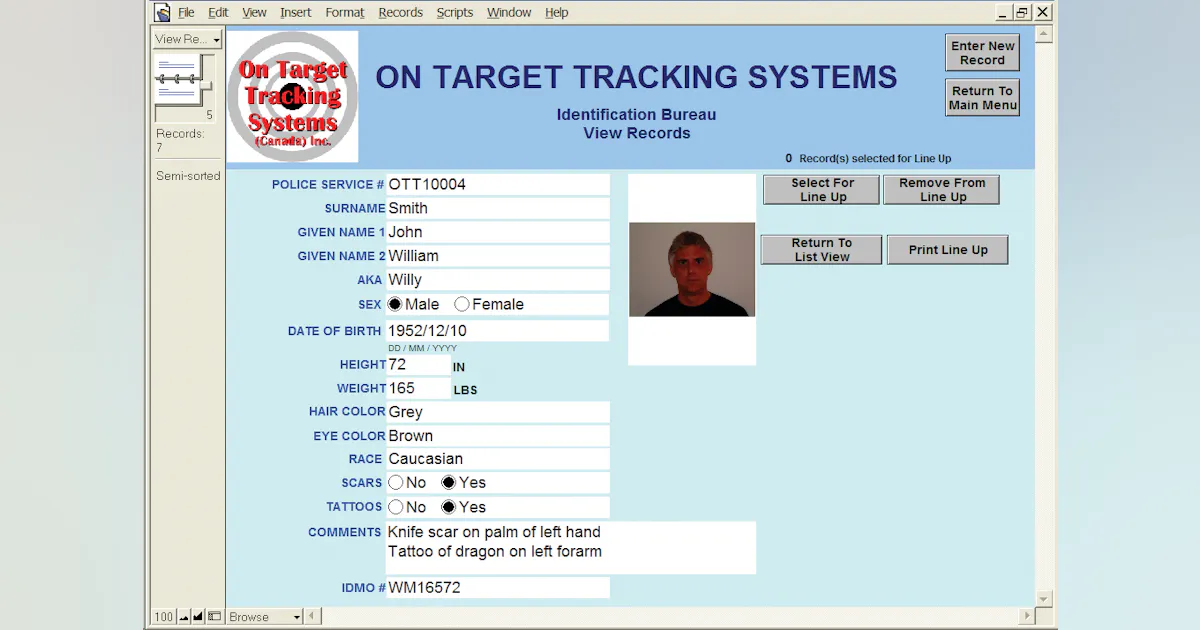Open the Help menu
The image size is (1200, 630).
pos(557,13)
